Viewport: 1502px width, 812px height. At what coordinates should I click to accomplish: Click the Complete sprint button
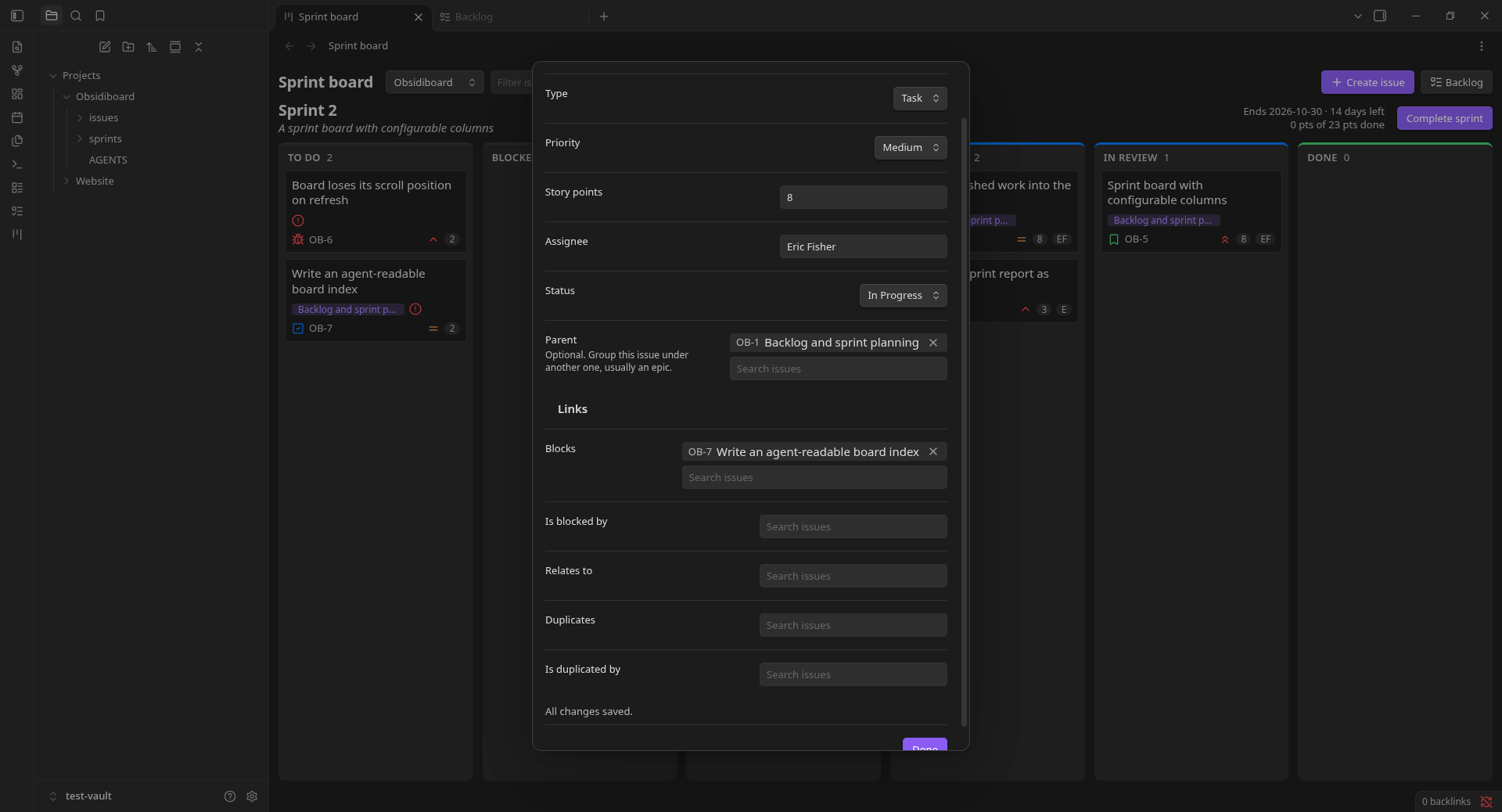(x=1445, y=118)
